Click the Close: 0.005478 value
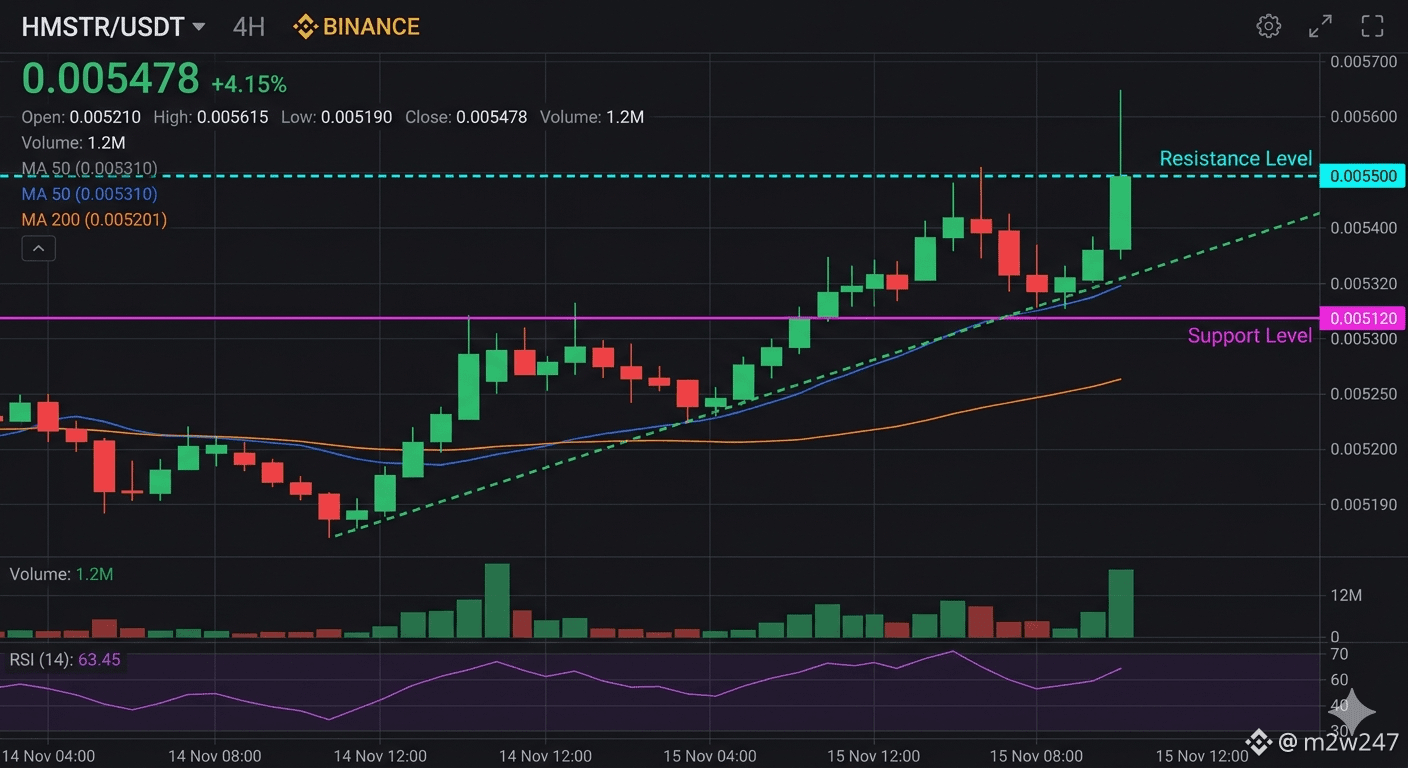The image size is (1408, 768). coord(466,117)
